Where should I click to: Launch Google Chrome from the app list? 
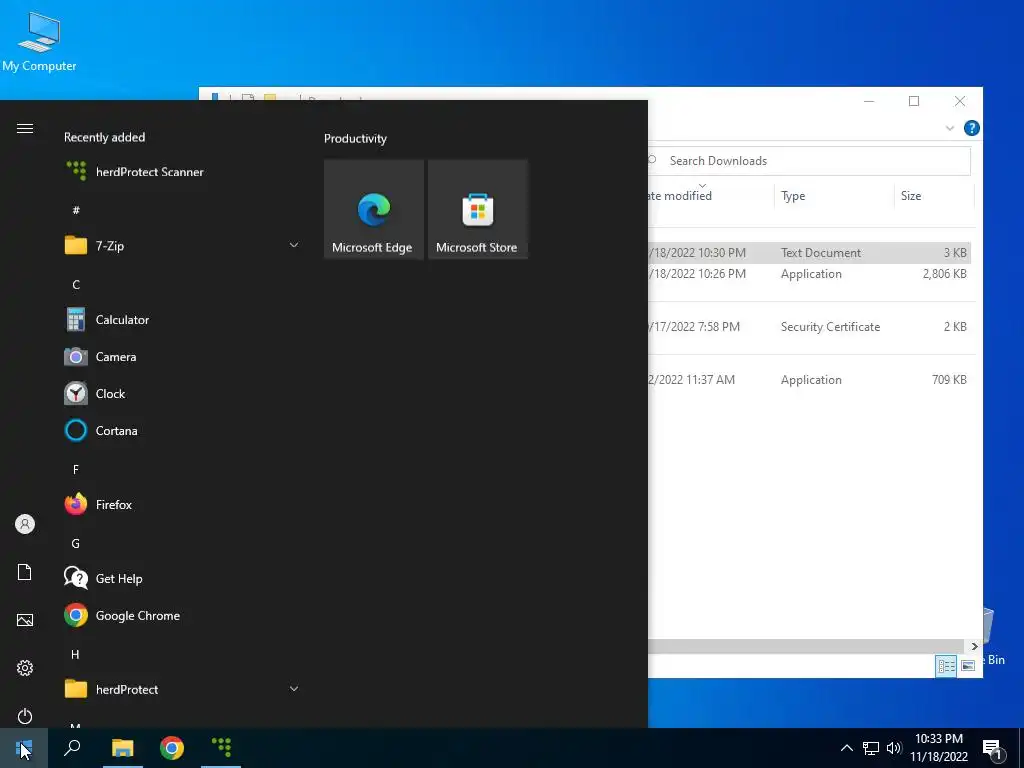tap(123, 615)
